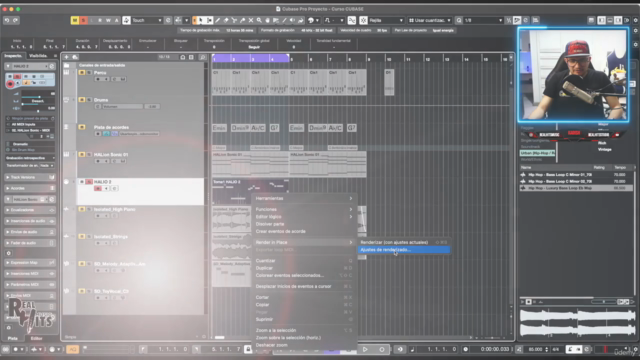Choose Renderizar (con ajustes actuales)

pos(404,242)
